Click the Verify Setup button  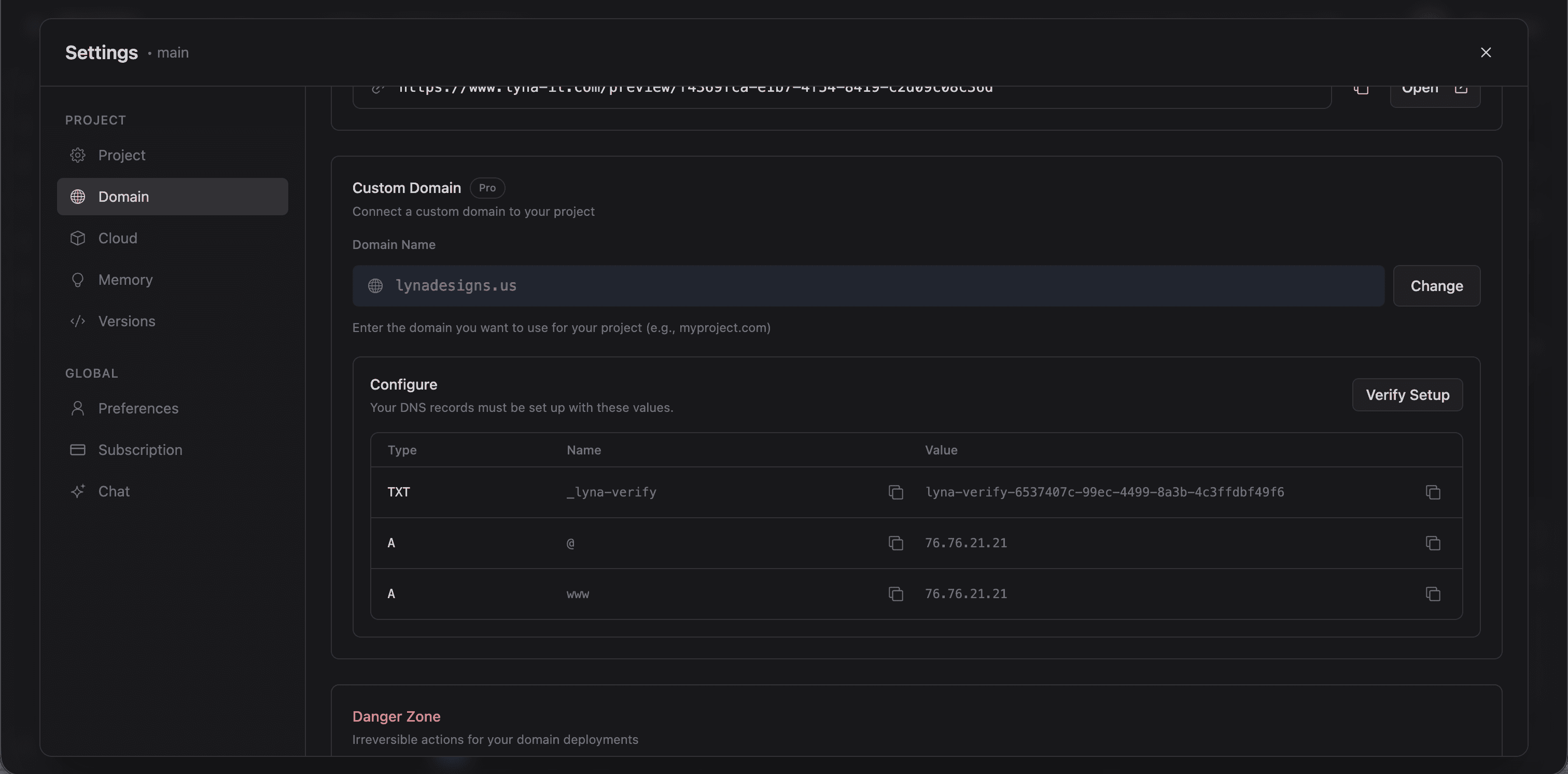pos(1407,394)
